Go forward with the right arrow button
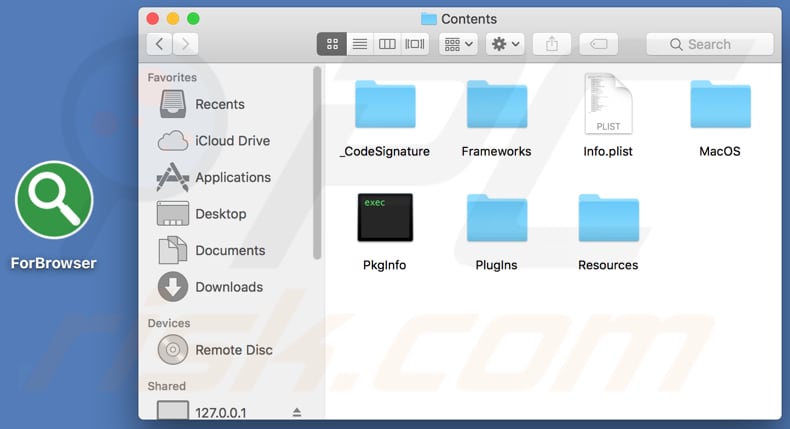The height and width of the screenshot is (429, 790). click(x=185, y=44)
